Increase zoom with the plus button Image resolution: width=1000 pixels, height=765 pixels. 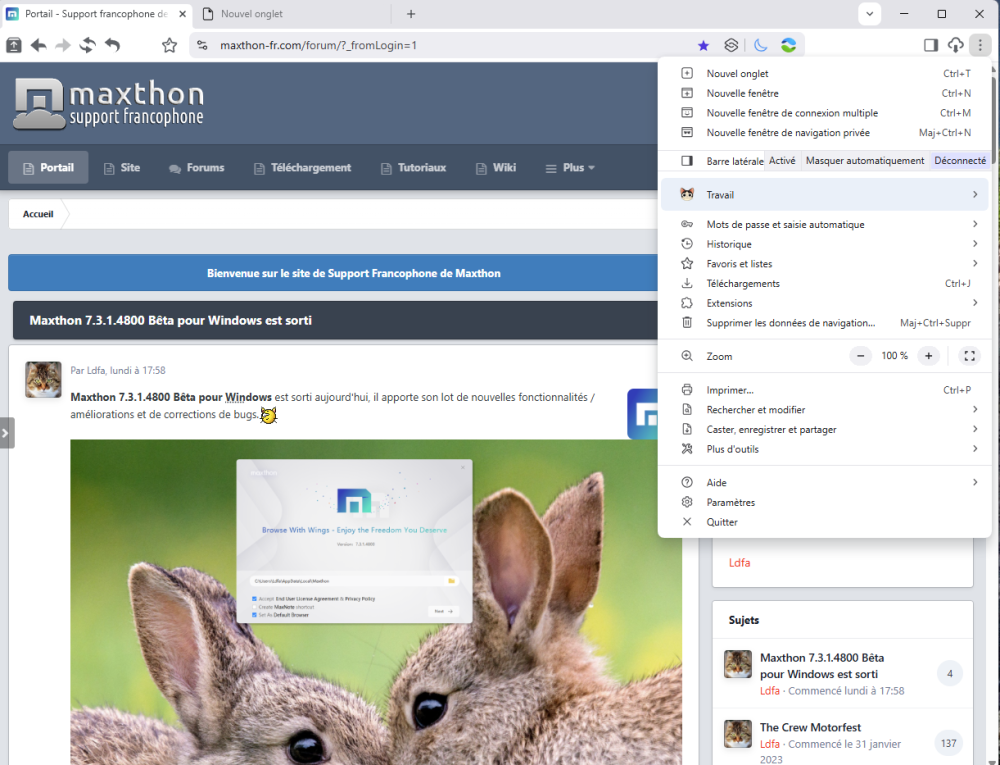click(x=928, y=356)
